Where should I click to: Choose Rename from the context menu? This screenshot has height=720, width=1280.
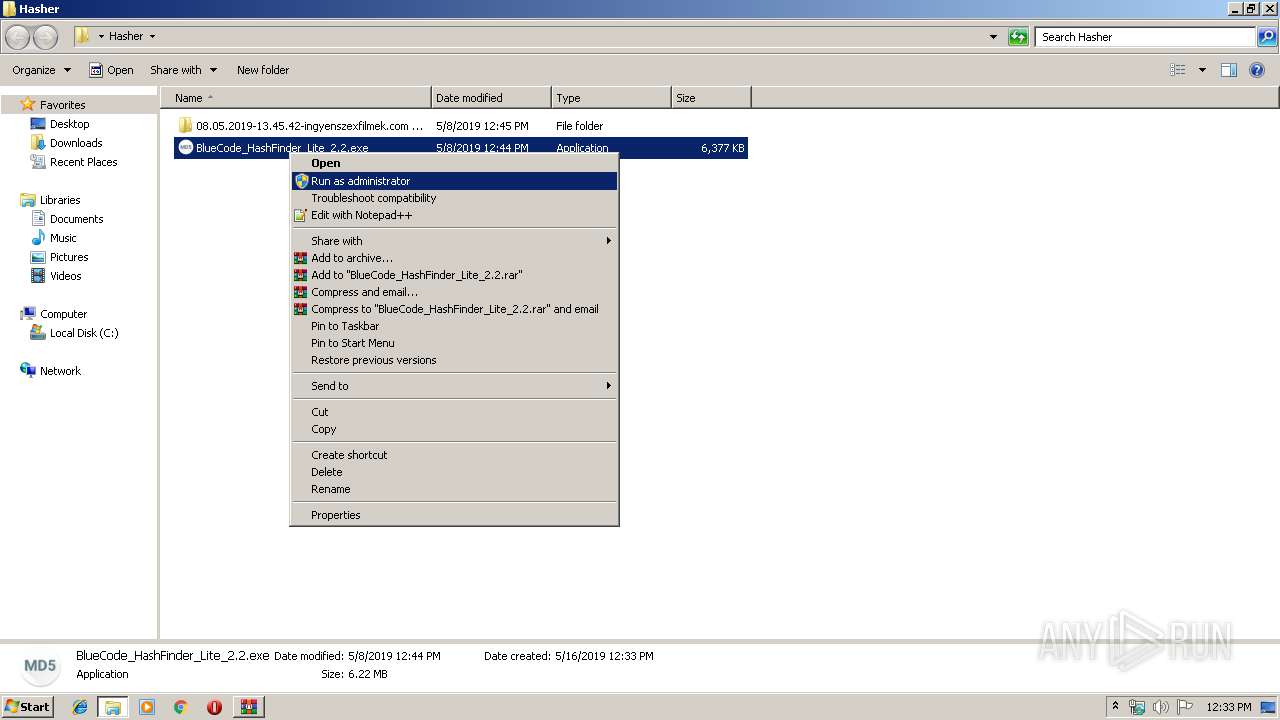click(454, 489)
